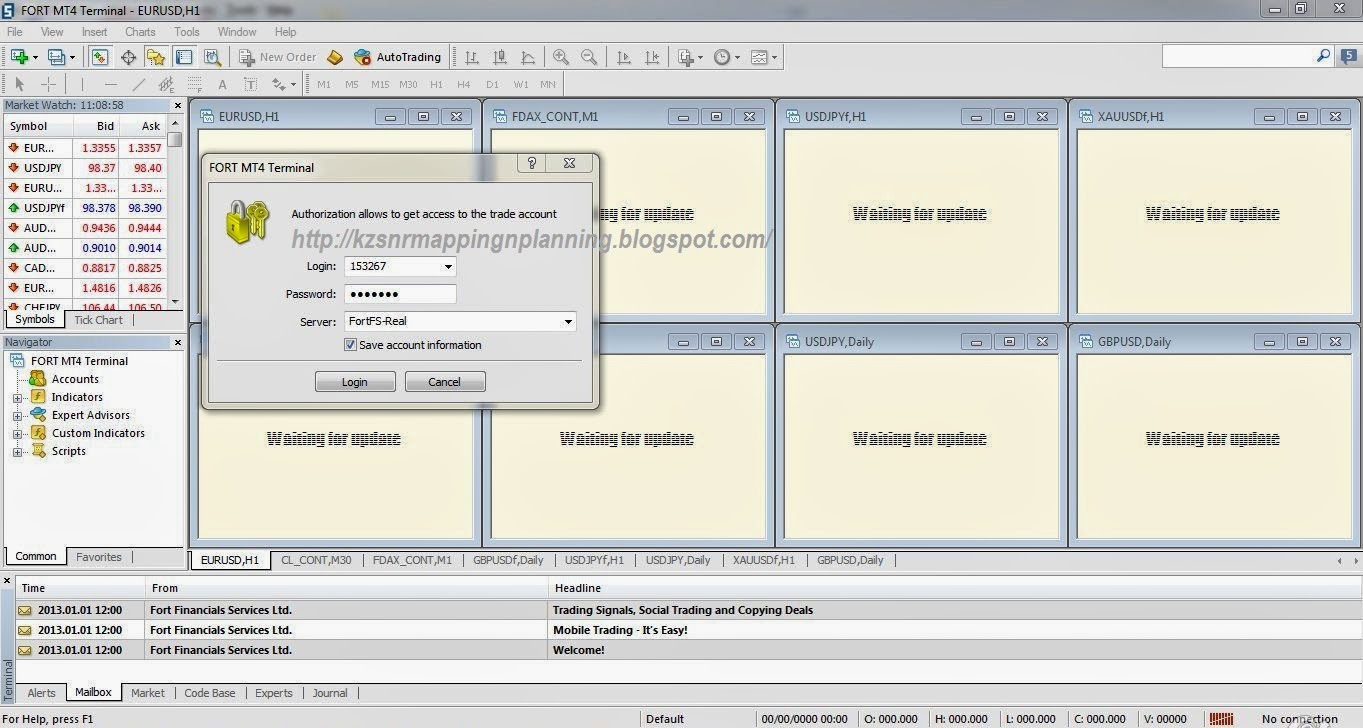This screenshot has height=728, width=1363.
Task: Switch to the Favorites tab in Navigator
Action: (99, 557)
